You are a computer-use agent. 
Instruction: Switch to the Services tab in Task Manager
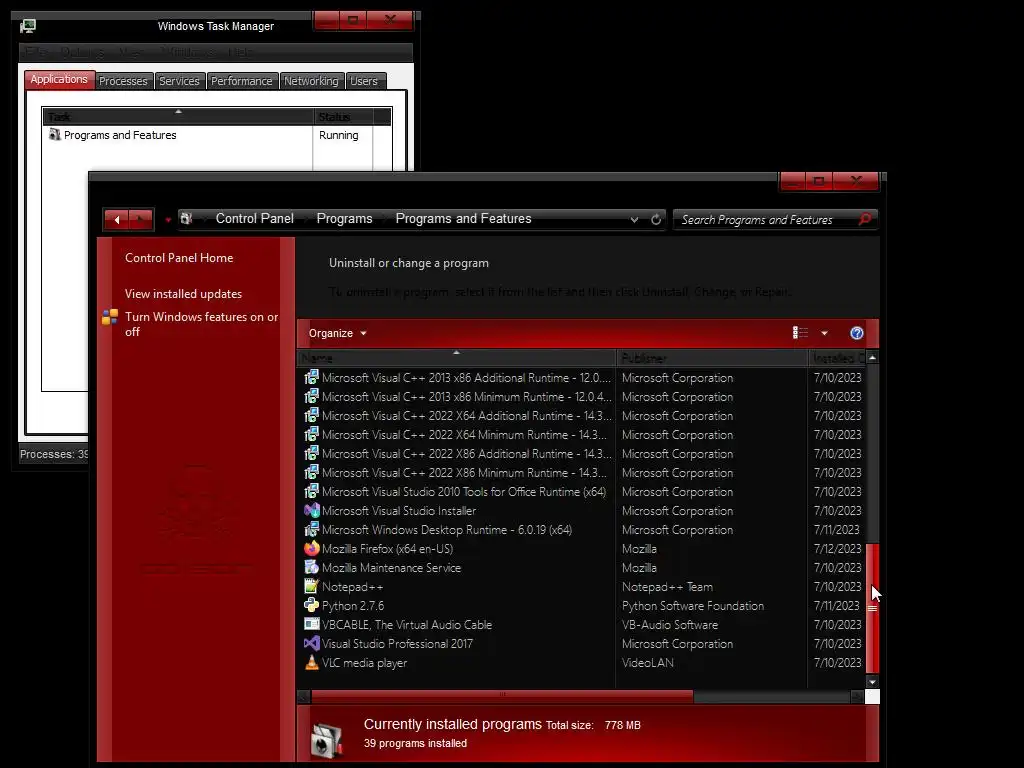point(179,81)
